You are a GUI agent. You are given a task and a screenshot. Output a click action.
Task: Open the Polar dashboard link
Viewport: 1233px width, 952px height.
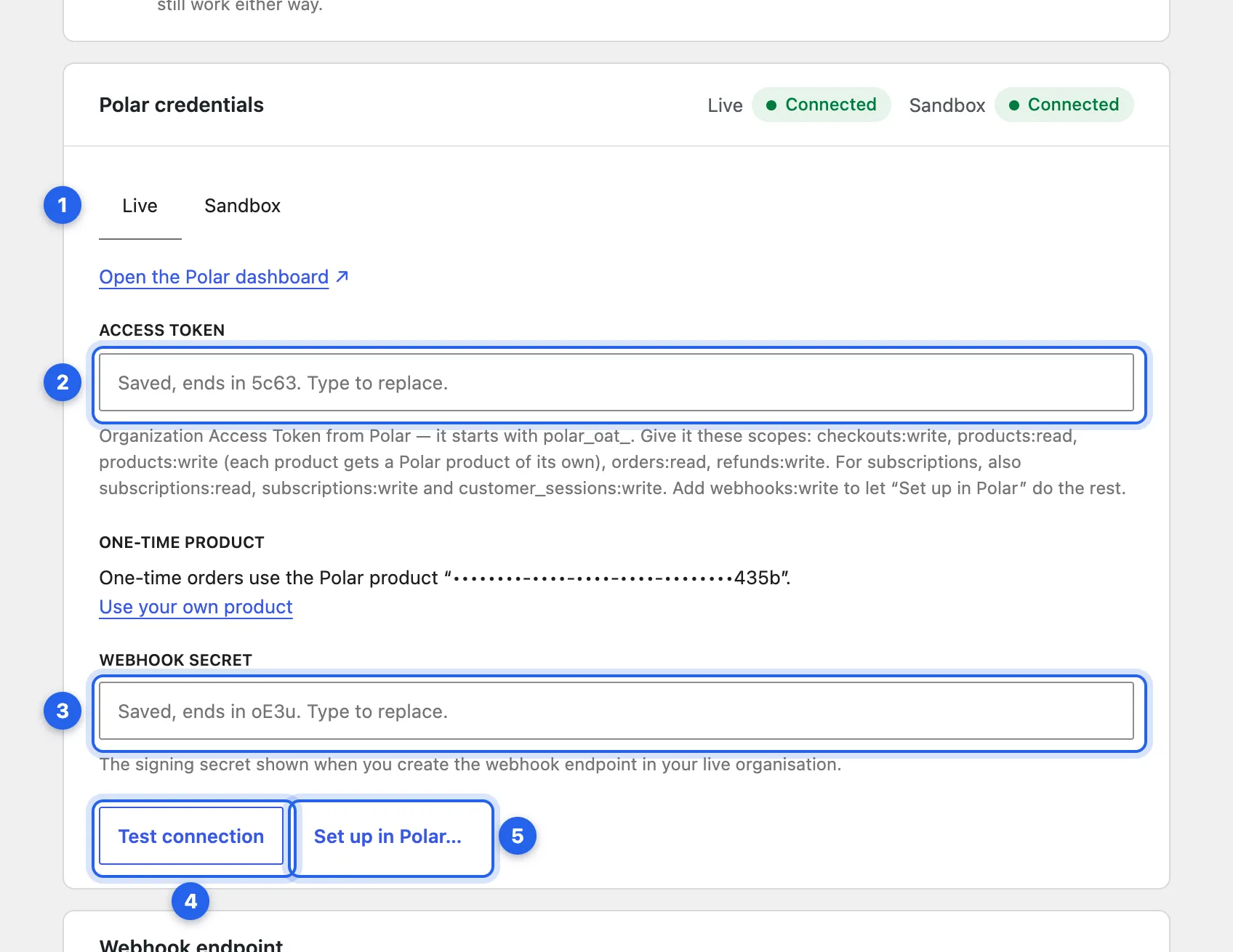(214, 277)
